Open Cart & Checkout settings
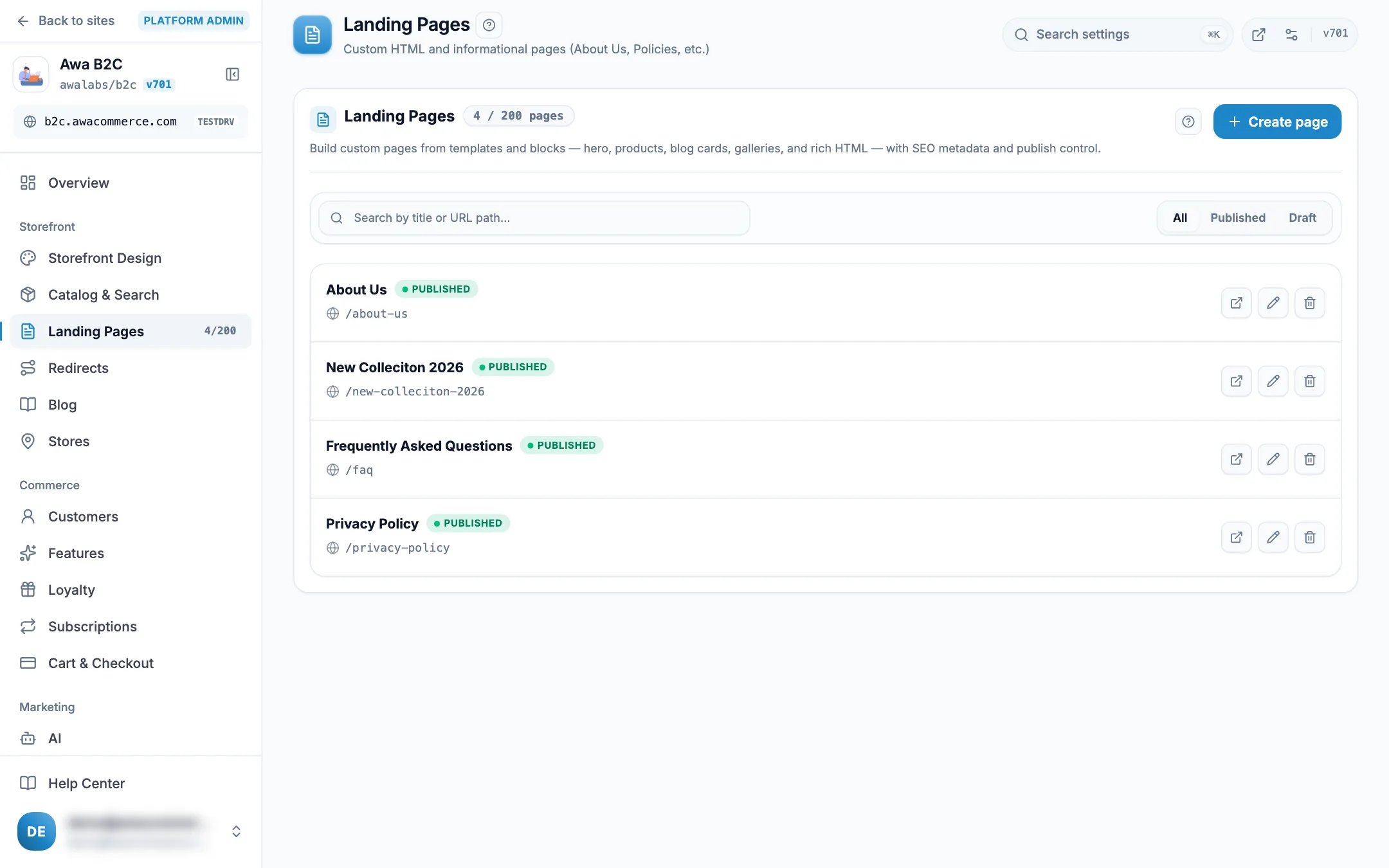Viewport: 1389px width, 868px height. coord(131,664)
